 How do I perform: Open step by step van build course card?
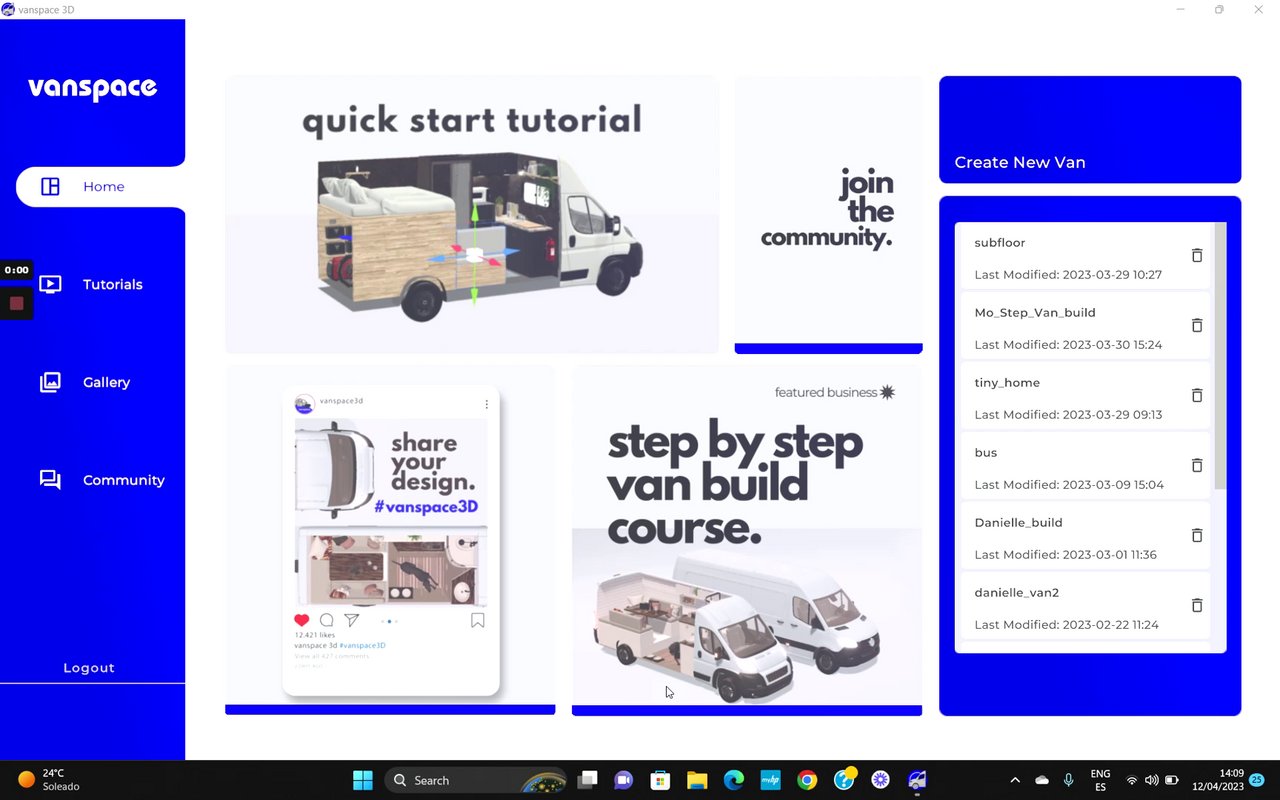(747, 540)
